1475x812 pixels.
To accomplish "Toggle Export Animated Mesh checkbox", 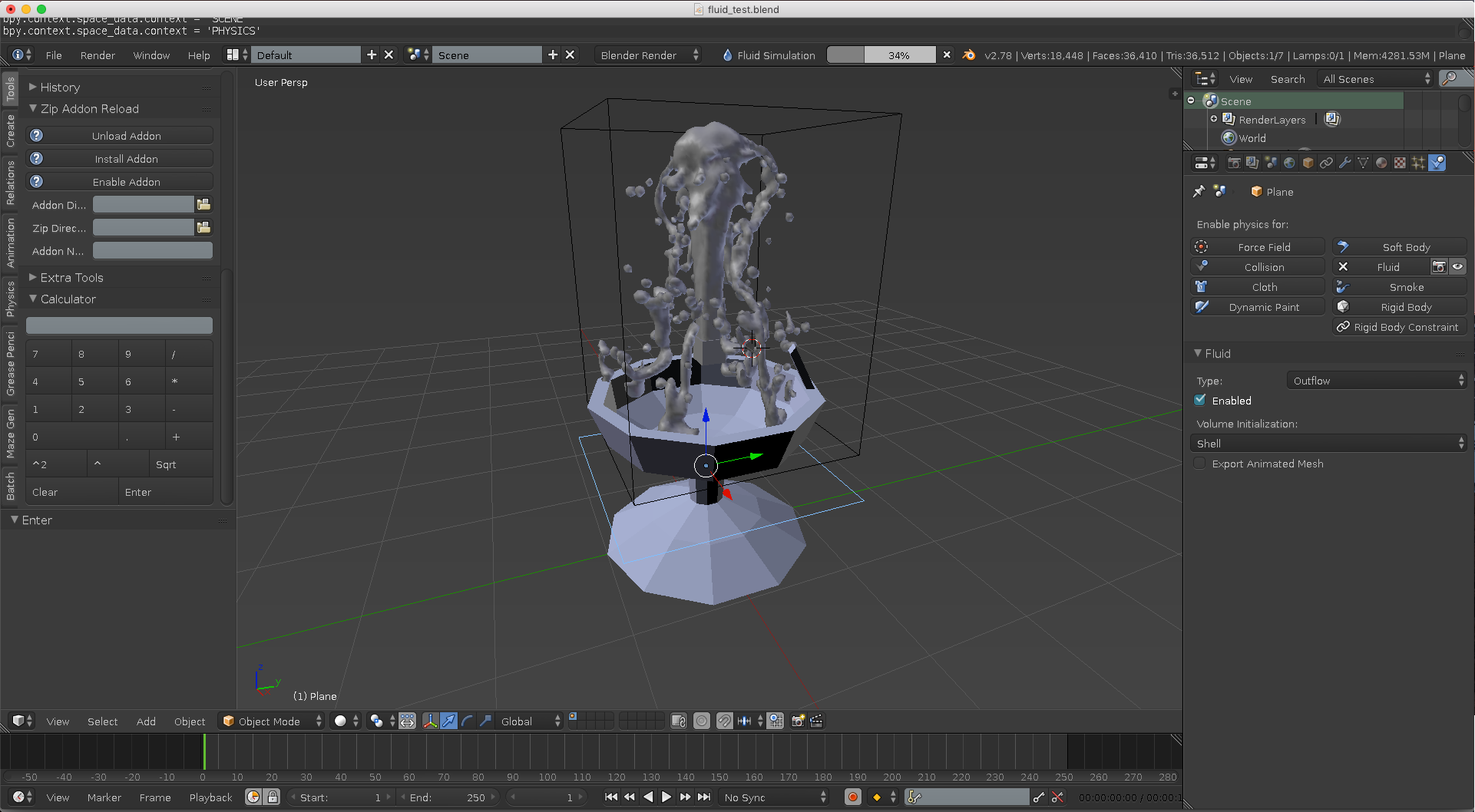I will tap(1200, 463).
